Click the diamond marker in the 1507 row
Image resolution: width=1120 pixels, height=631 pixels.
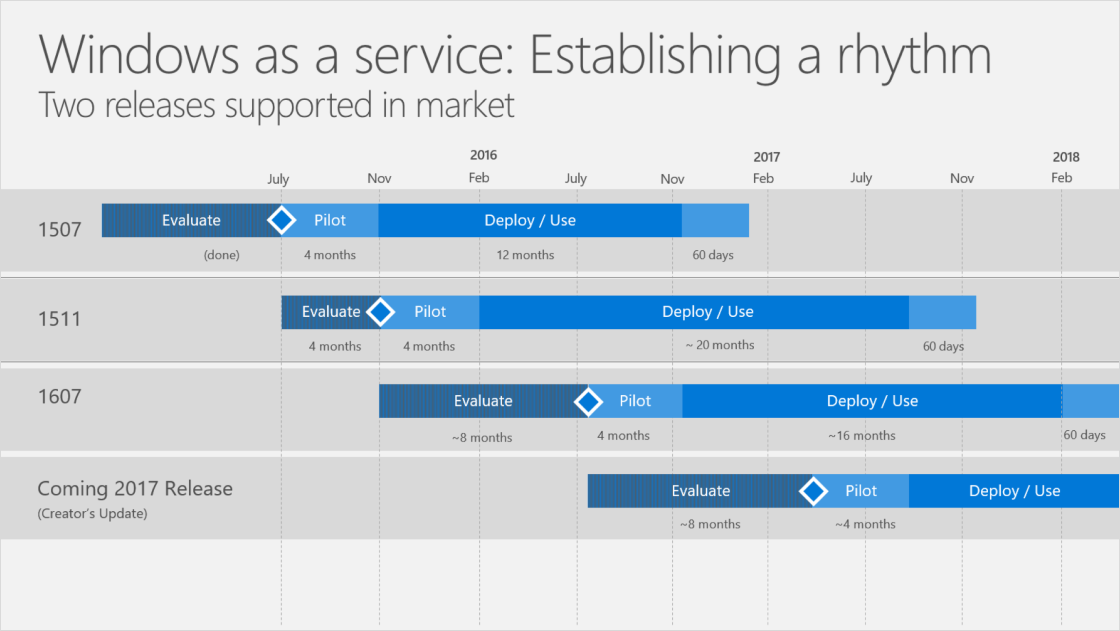pyautogui.click(x=281, y=220)
